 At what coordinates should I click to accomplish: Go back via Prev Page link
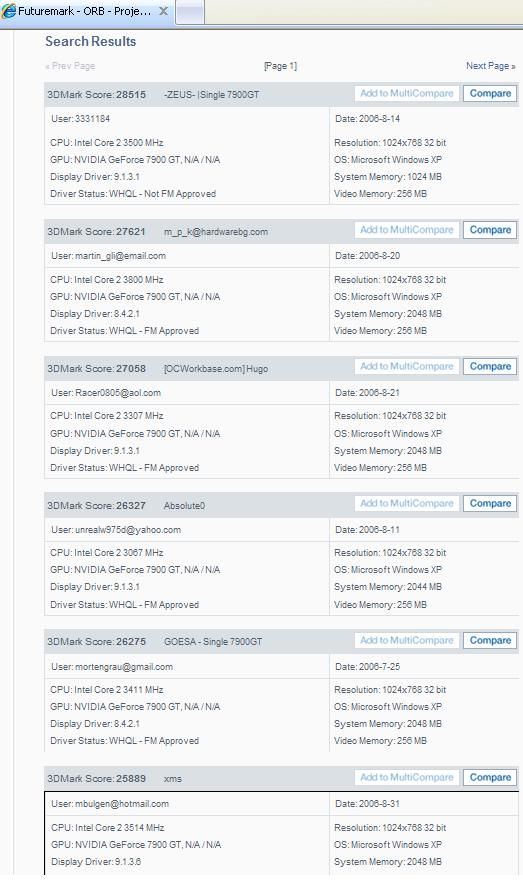point(70,66)
